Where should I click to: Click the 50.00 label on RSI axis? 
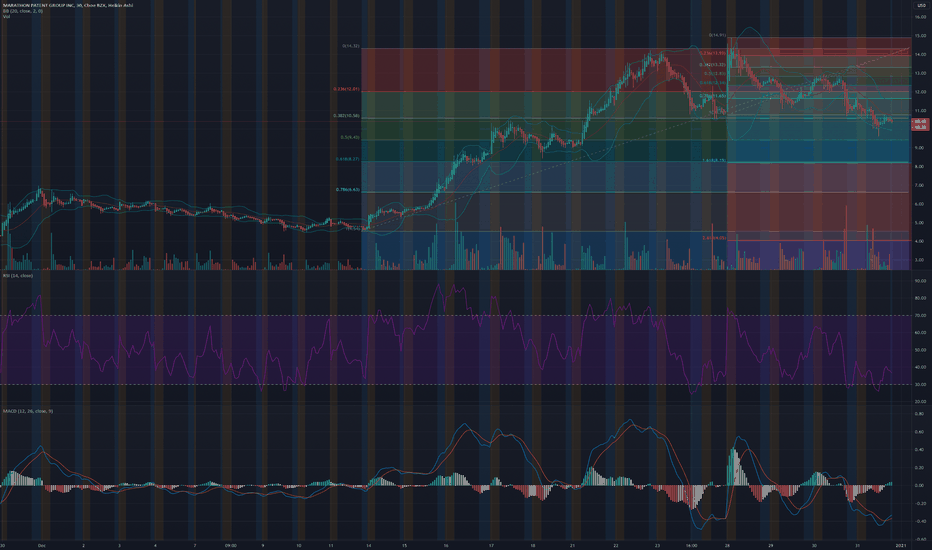point(921,350)
